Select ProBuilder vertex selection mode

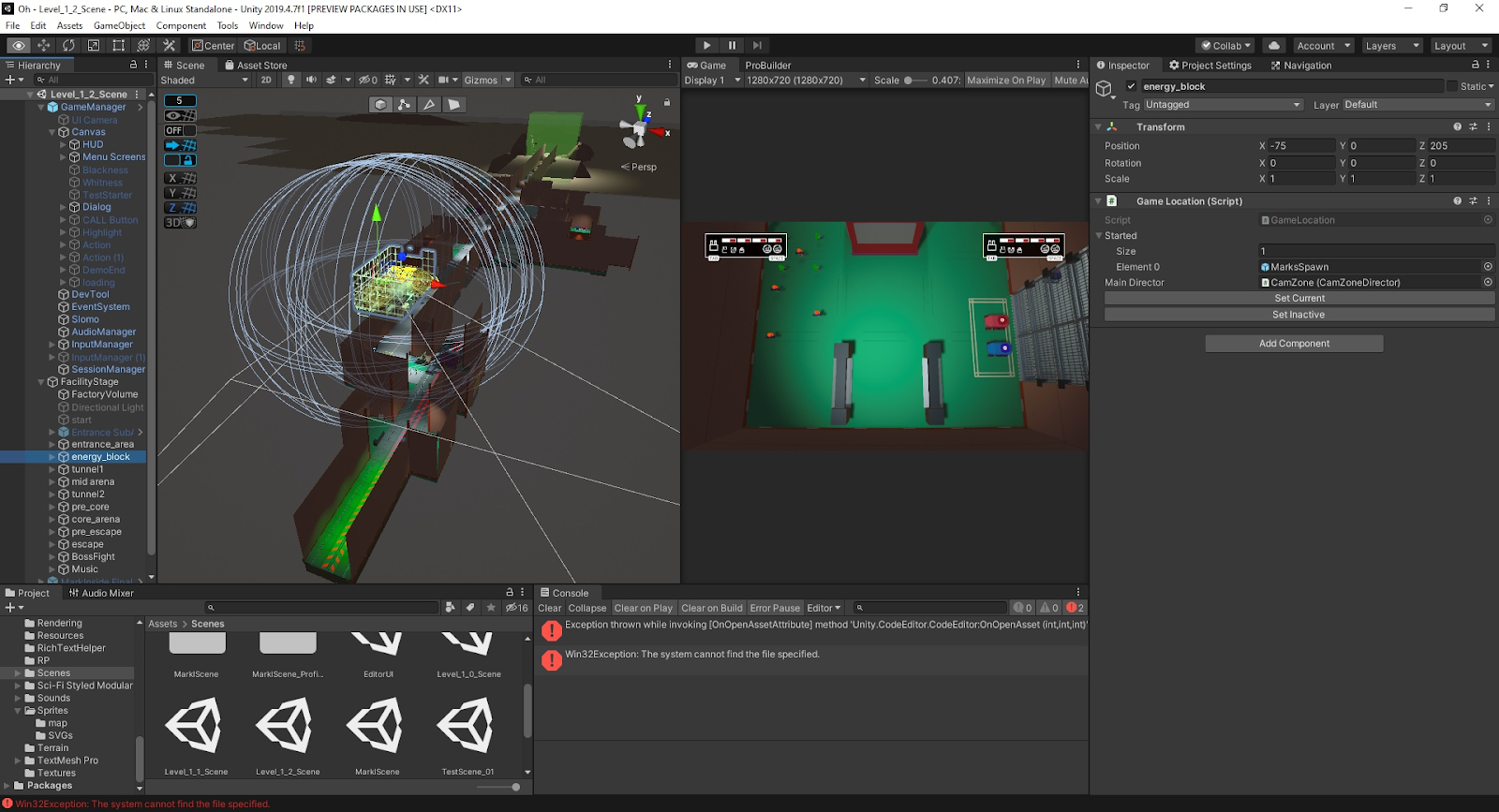405,104
